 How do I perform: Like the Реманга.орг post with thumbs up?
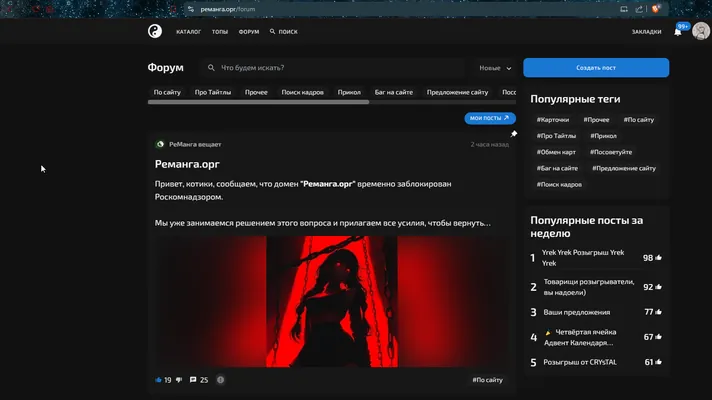(x=158, y=380)
